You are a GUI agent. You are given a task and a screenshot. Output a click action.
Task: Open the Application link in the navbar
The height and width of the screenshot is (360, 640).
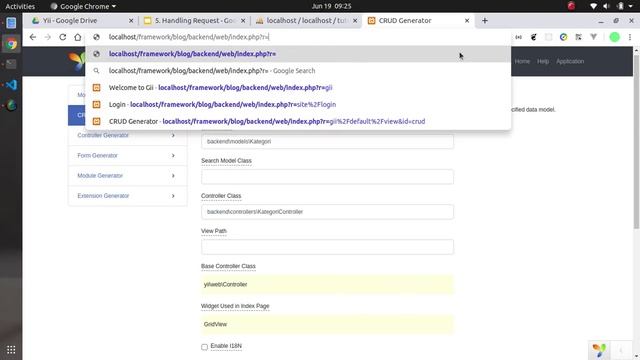(570, 61)
